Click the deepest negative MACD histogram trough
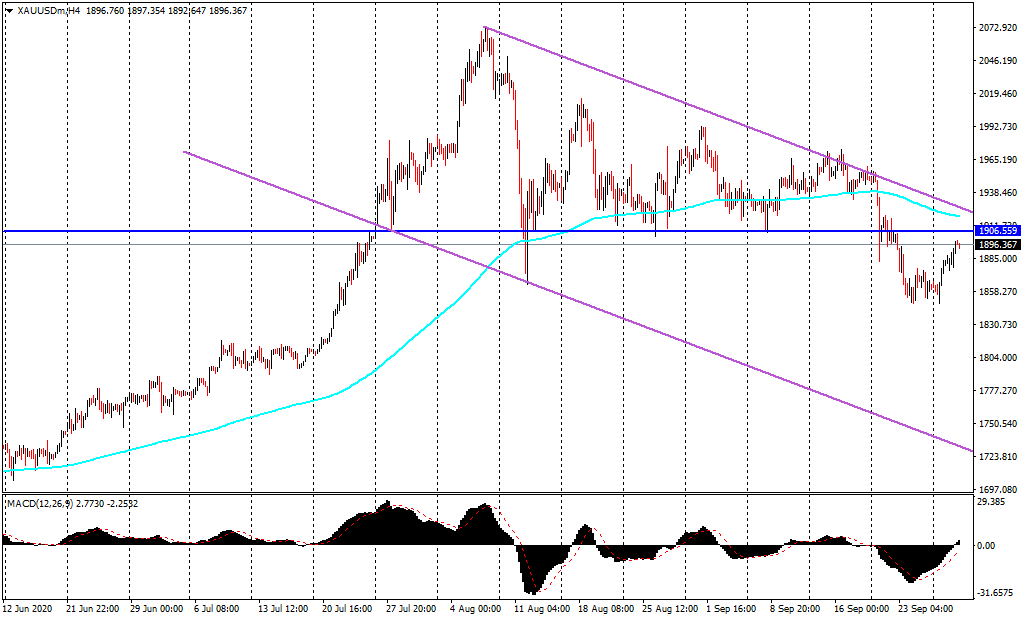 coord(530,590)
